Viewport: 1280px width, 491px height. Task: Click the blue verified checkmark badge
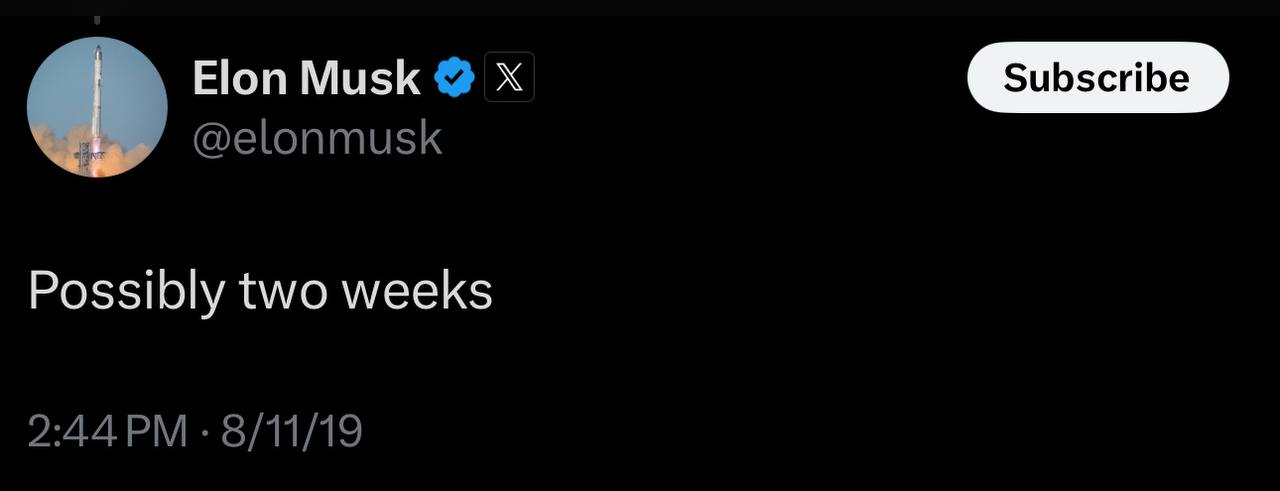click(x=455, y=78)
